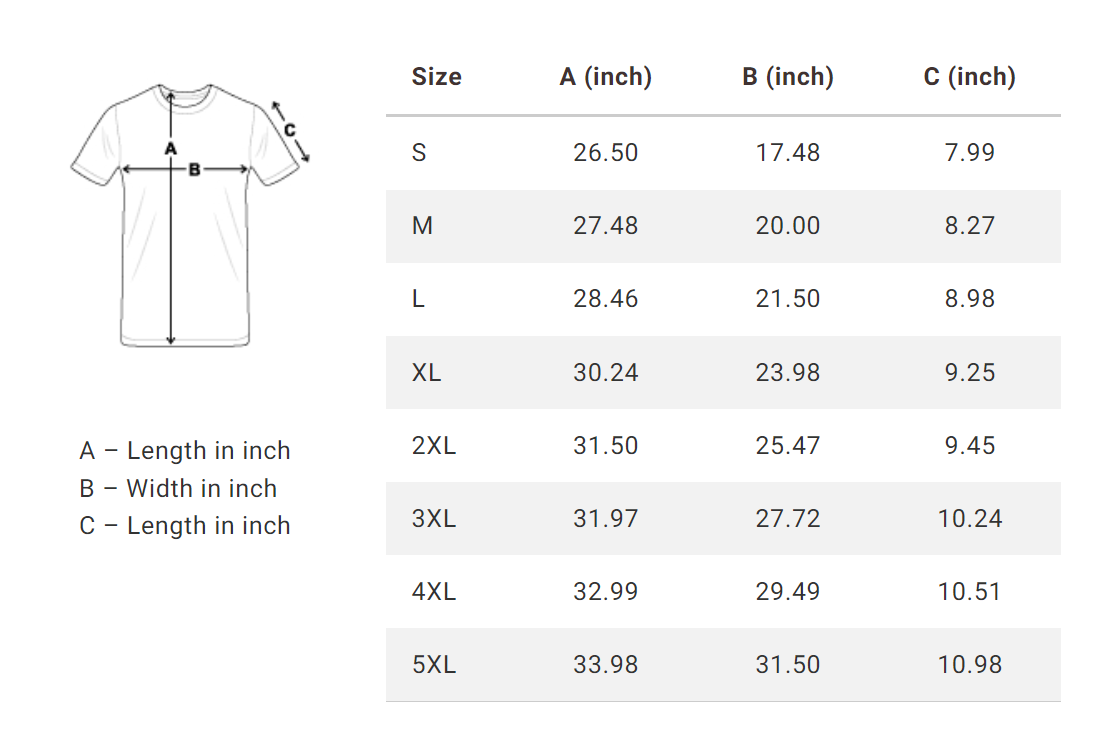This screenshot has width=1115, height=733.
Task: Click the 'B – Width in inch' legend
Action: pos(178,489)
